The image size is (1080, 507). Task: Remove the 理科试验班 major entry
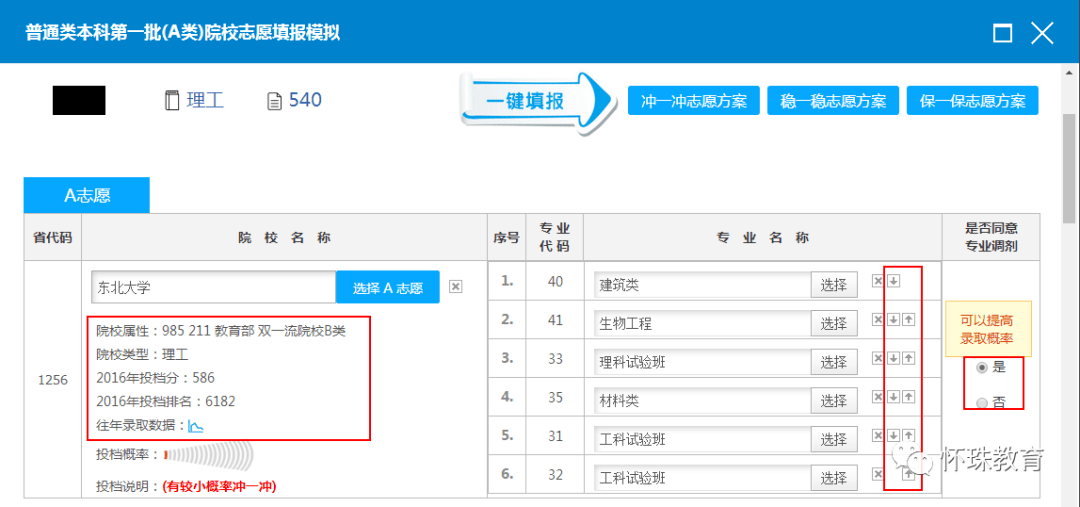(878, 358)
